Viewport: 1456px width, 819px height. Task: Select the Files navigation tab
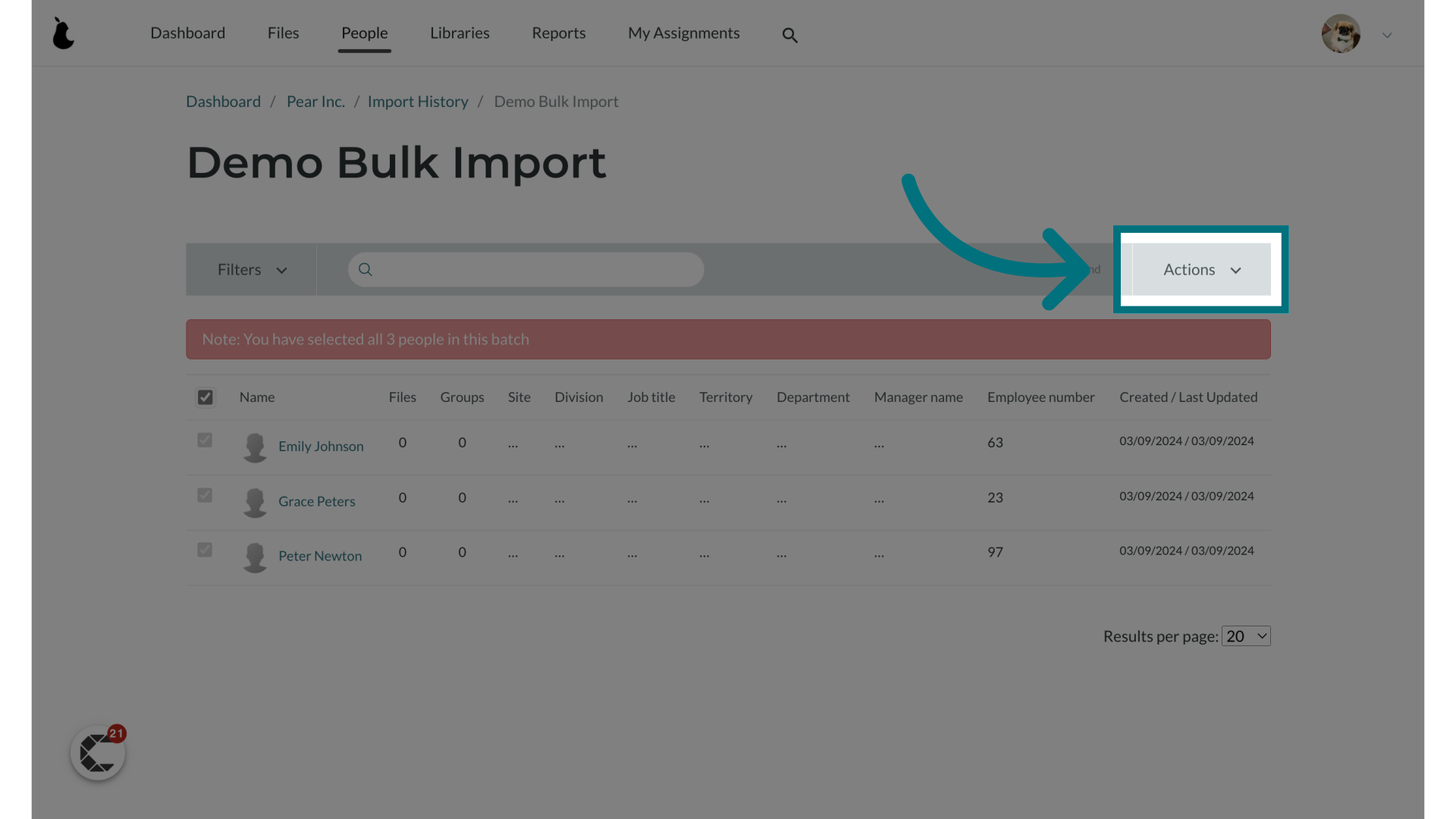click(x=283, y=32)
